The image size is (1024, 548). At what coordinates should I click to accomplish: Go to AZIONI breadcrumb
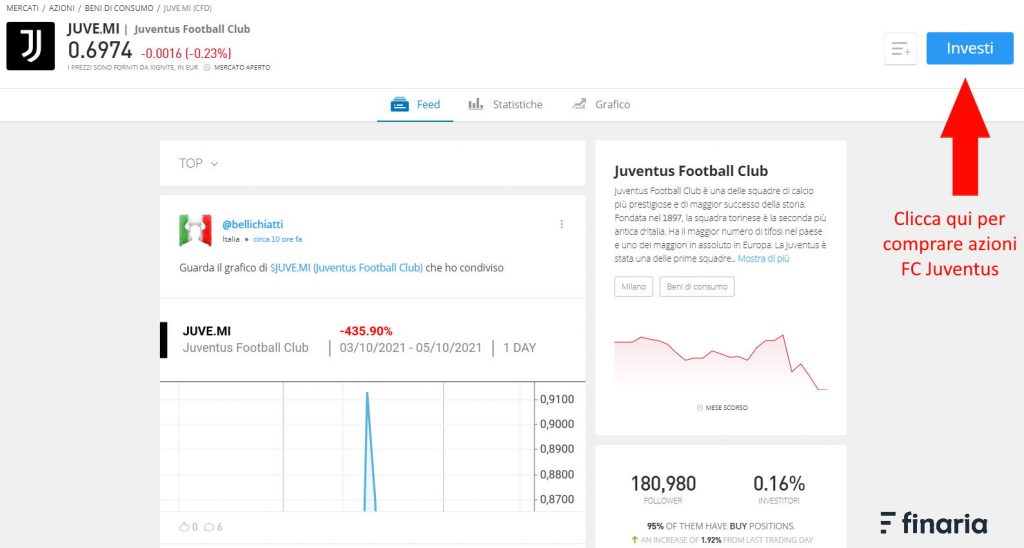coord(61,8)
